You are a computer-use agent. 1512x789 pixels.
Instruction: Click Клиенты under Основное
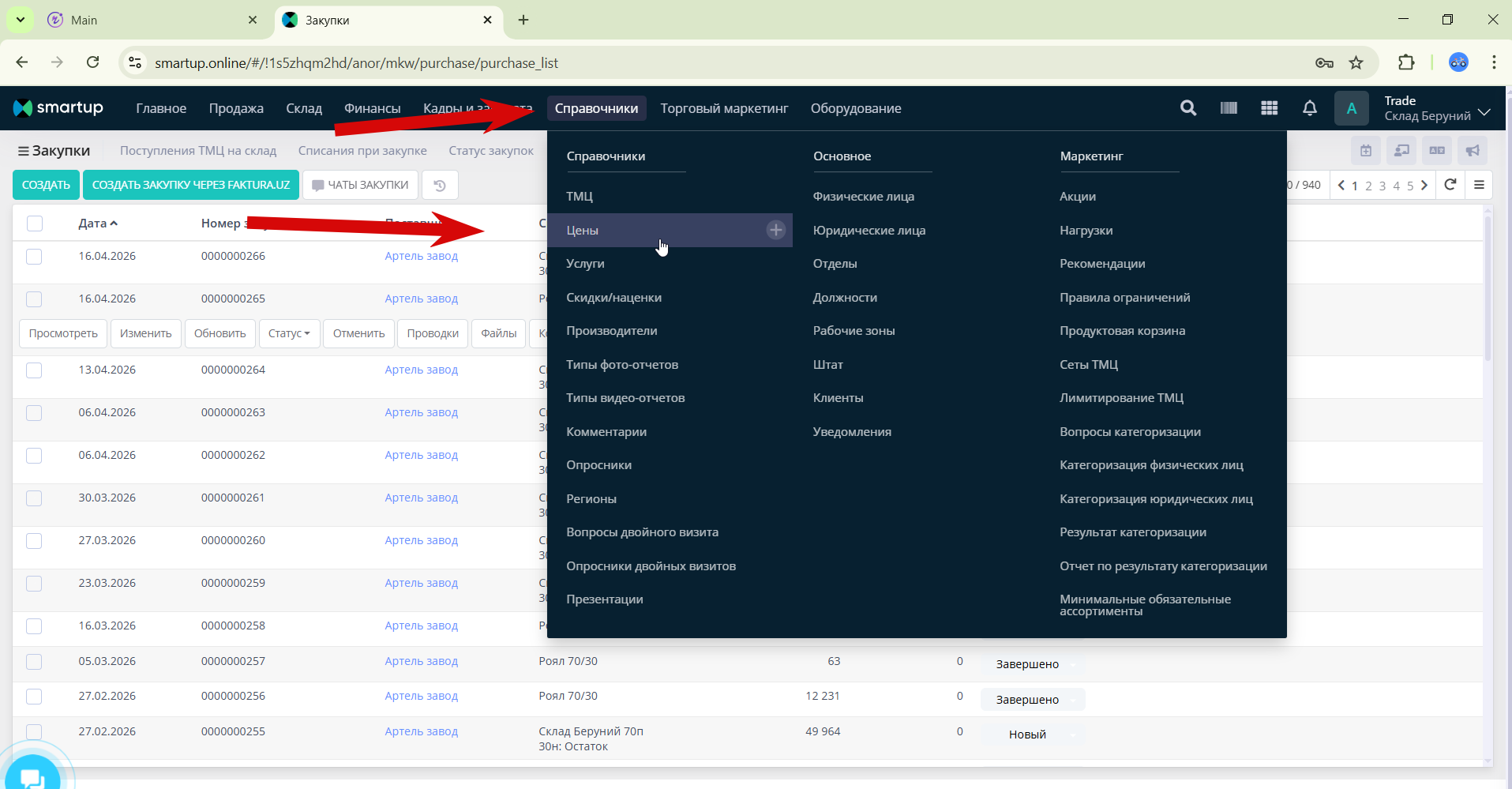(839, 398)
